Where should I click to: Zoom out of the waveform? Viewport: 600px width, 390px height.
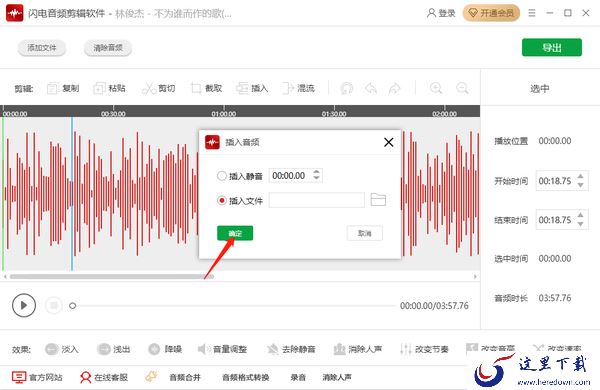pyautogui.click(x=462, y=88)
